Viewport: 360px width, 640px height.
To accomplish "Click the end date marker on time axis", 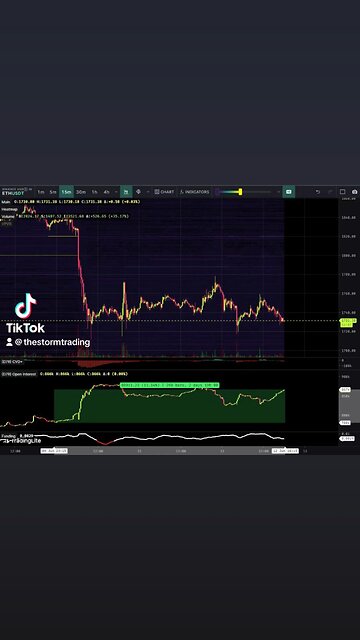I will pyautogui.click(x=285, y=451).
